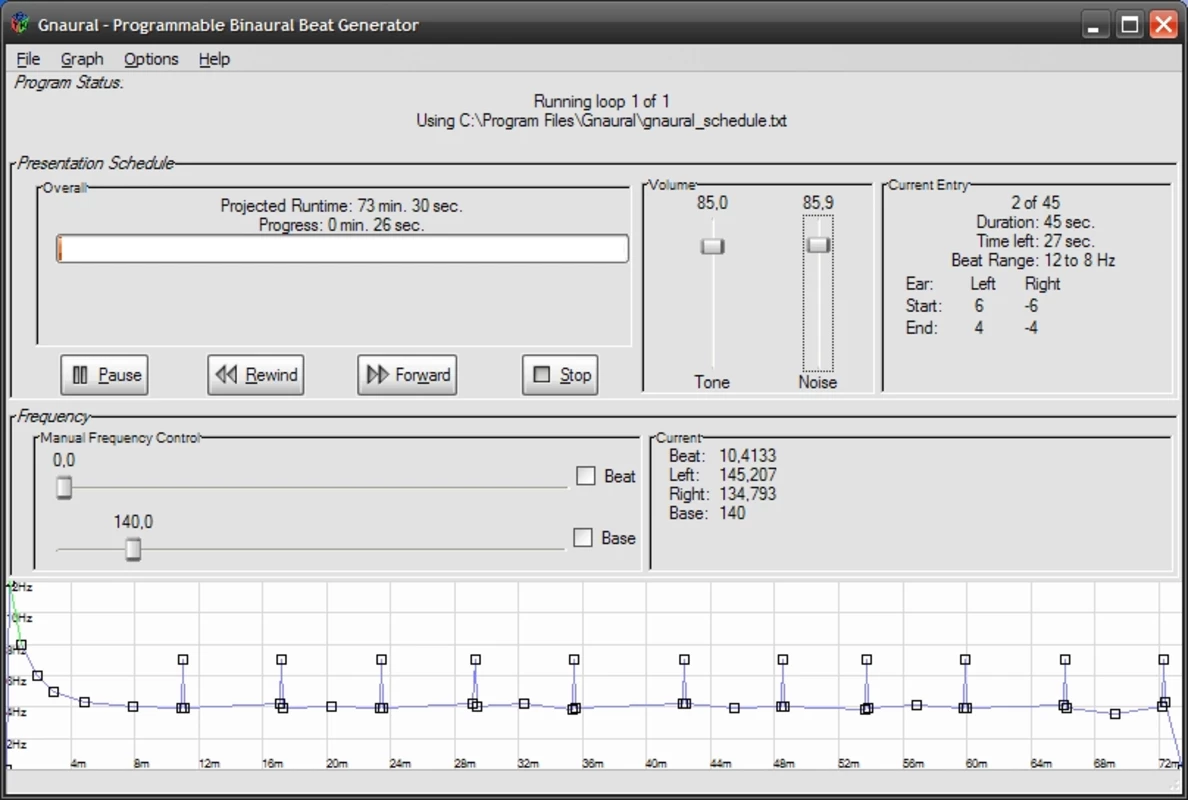Select the upper graph node near 66m
This screenshot has height=800, width=1188.
(x=1065, y=660)
